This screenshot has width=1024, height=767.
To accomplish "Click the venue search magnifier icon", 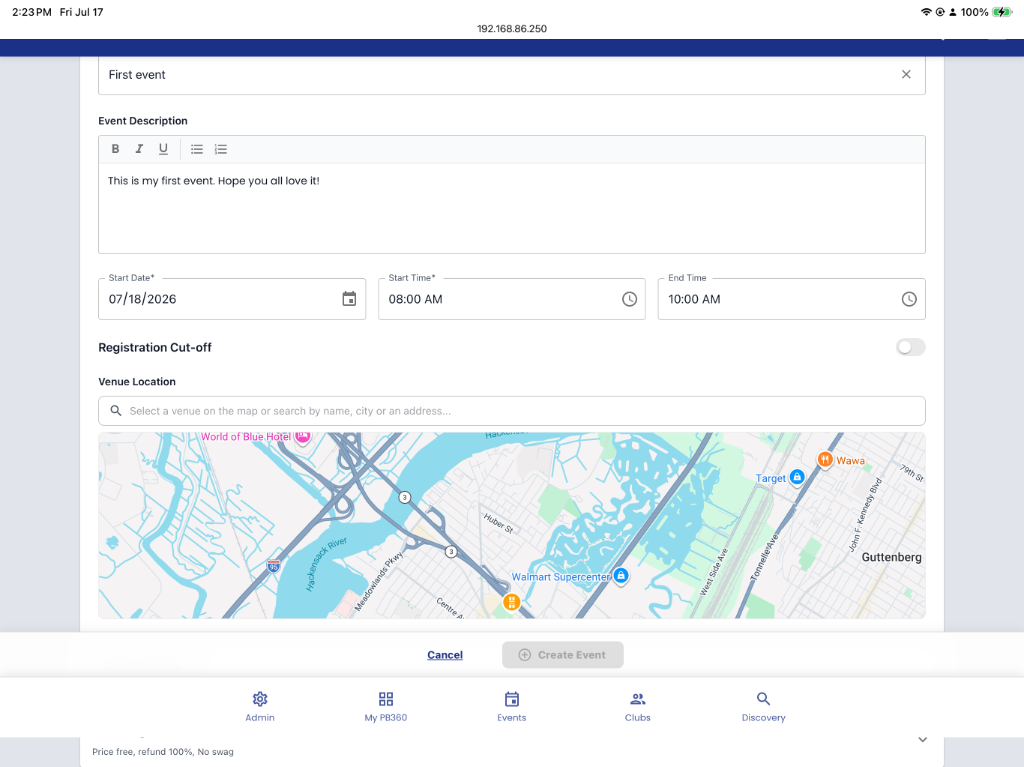I will (x=116, y=410).
